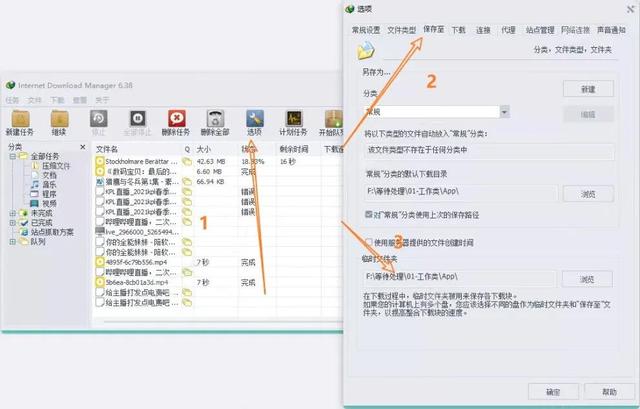The image size is (640, 409).
Task: Click file icon of 《数码宝贝：最后的 row
Action: click(x=100, y=171)
